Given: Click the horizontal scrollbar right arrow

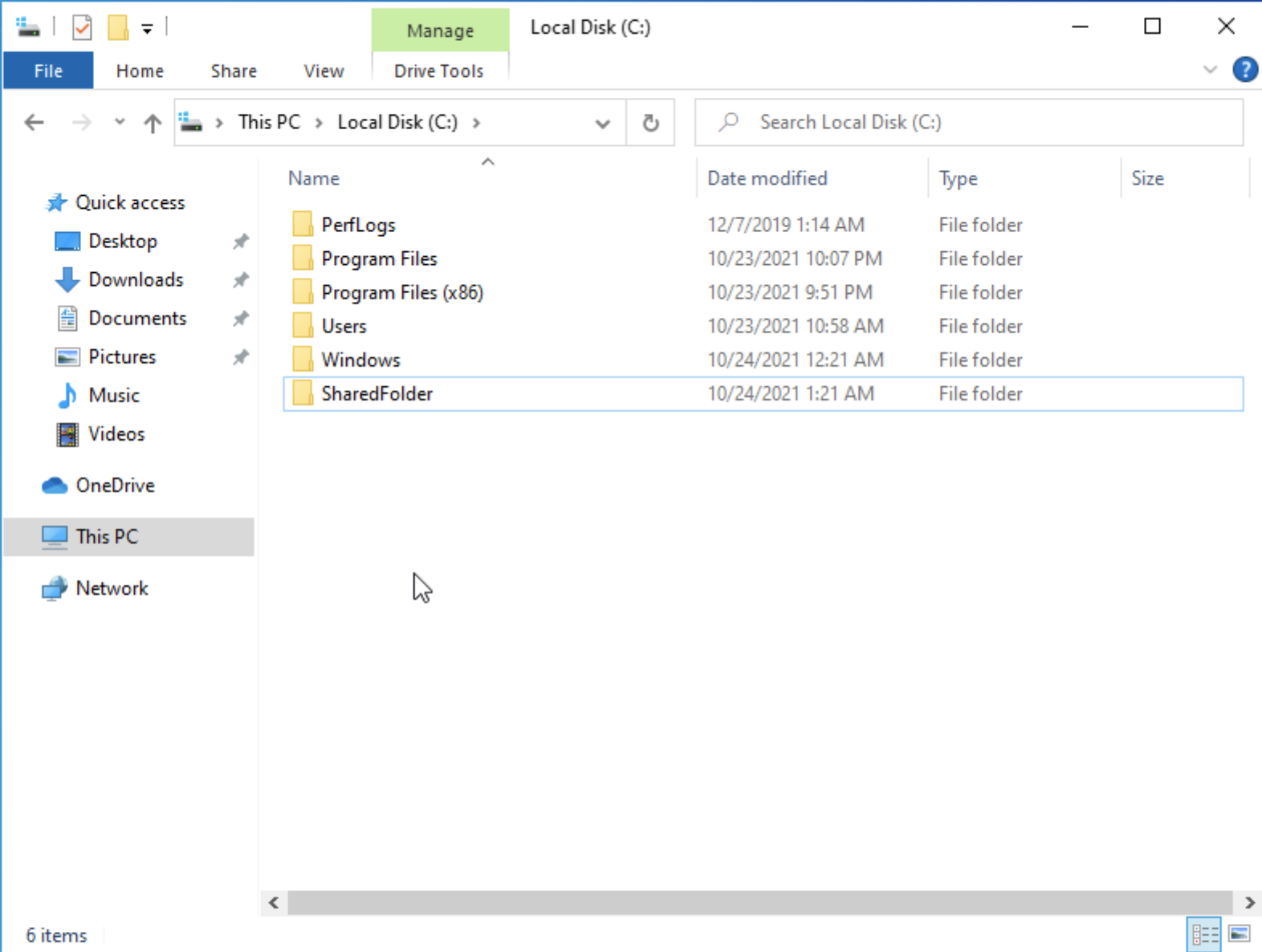Looking at the screenshot, I should (1249, 902).
